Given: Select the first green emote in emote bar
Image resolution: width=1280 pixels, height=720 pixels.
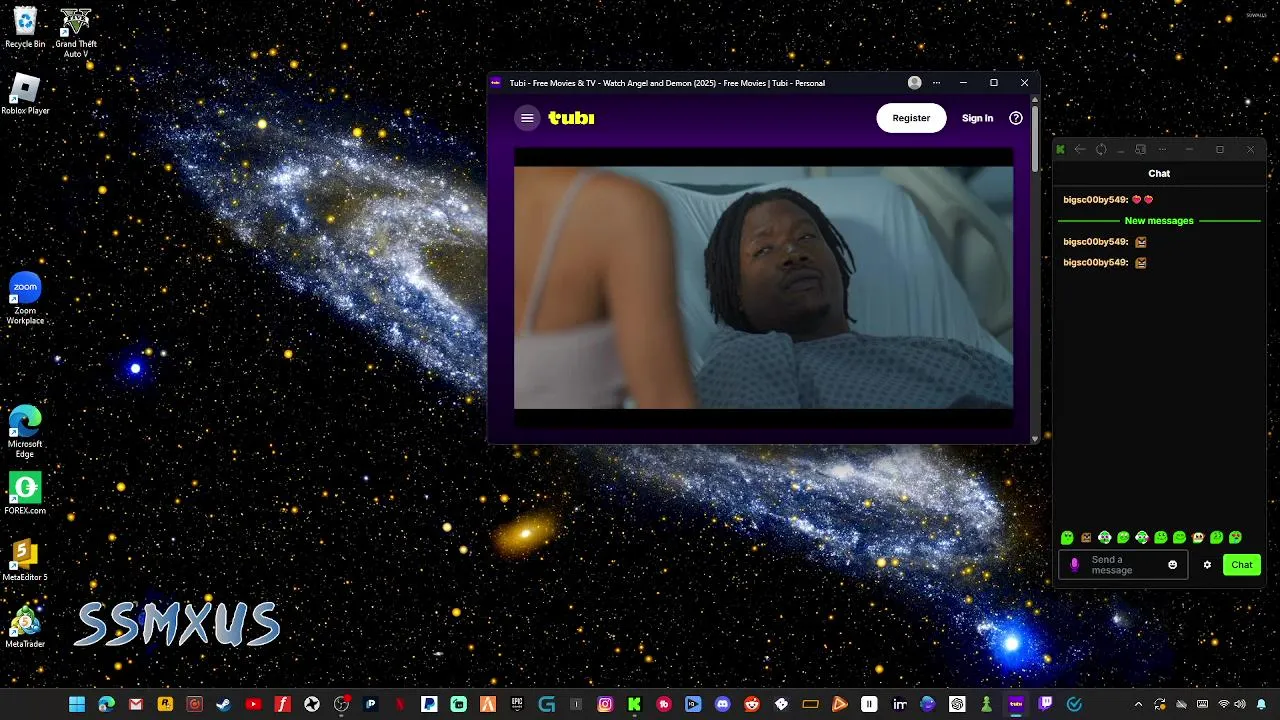Looking at the screenshot, I should click(x=1067, y=538).
